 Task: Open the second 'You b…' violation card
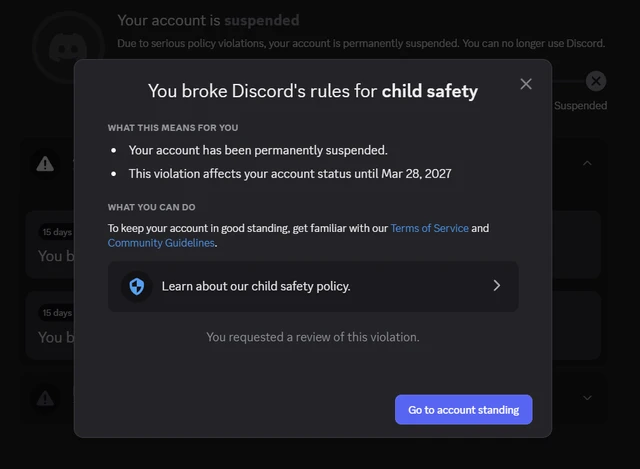50,325
